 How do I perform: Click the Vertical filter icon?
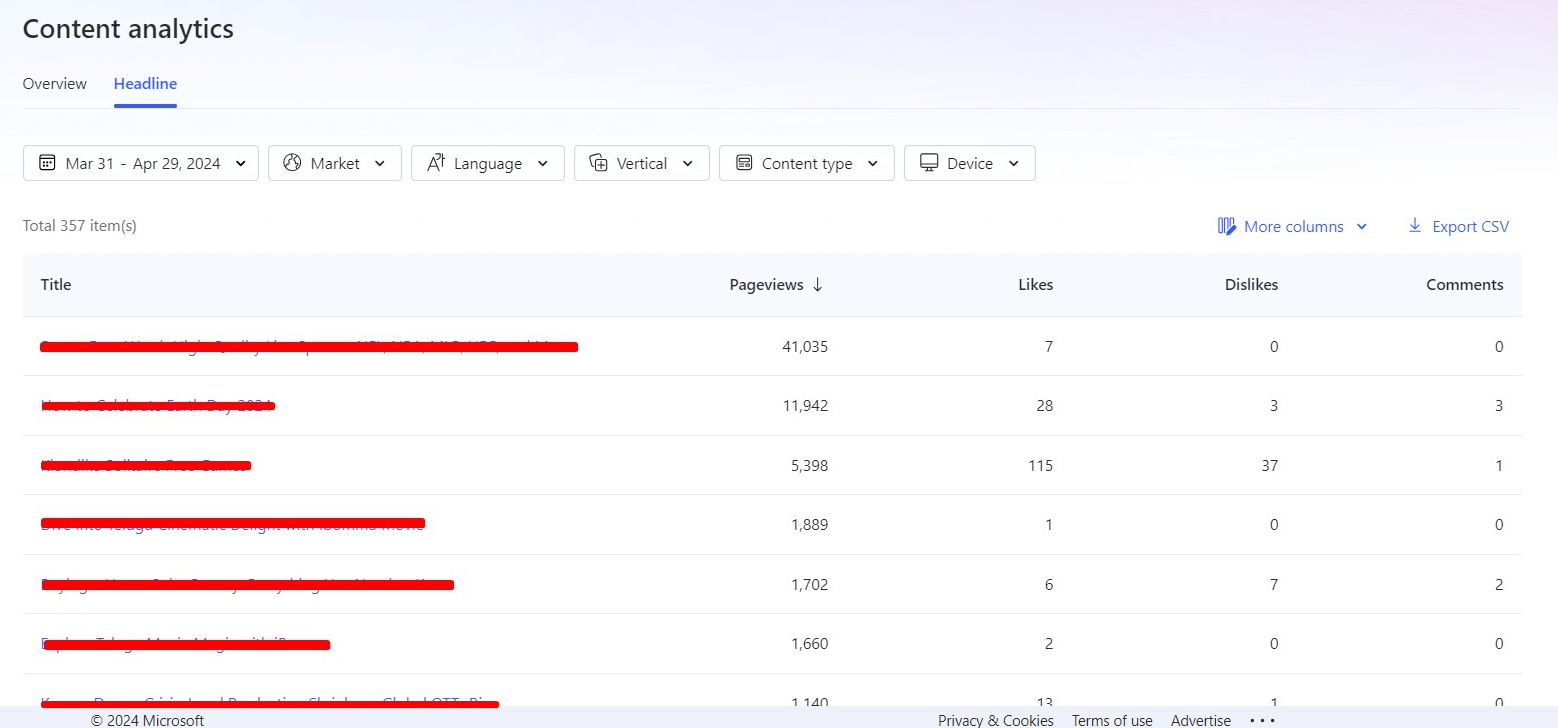(x=598, y=163)
